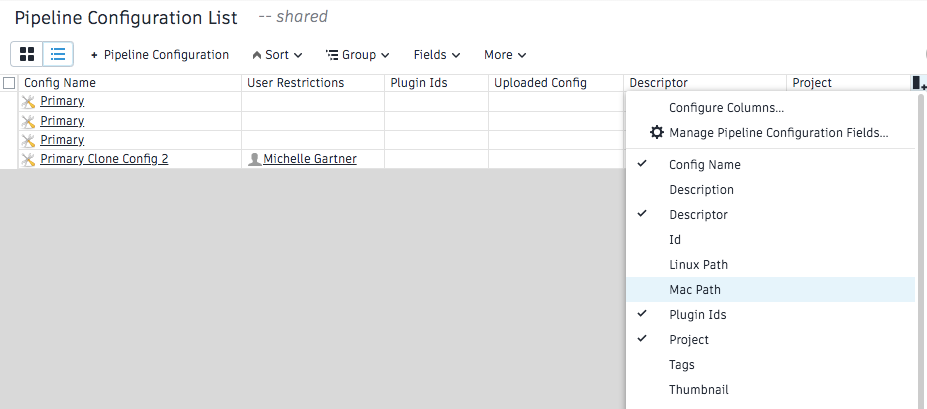Viewport: 927px width, 409px height.
Task: Open the More dropdown menu
Action: point(505,55)
